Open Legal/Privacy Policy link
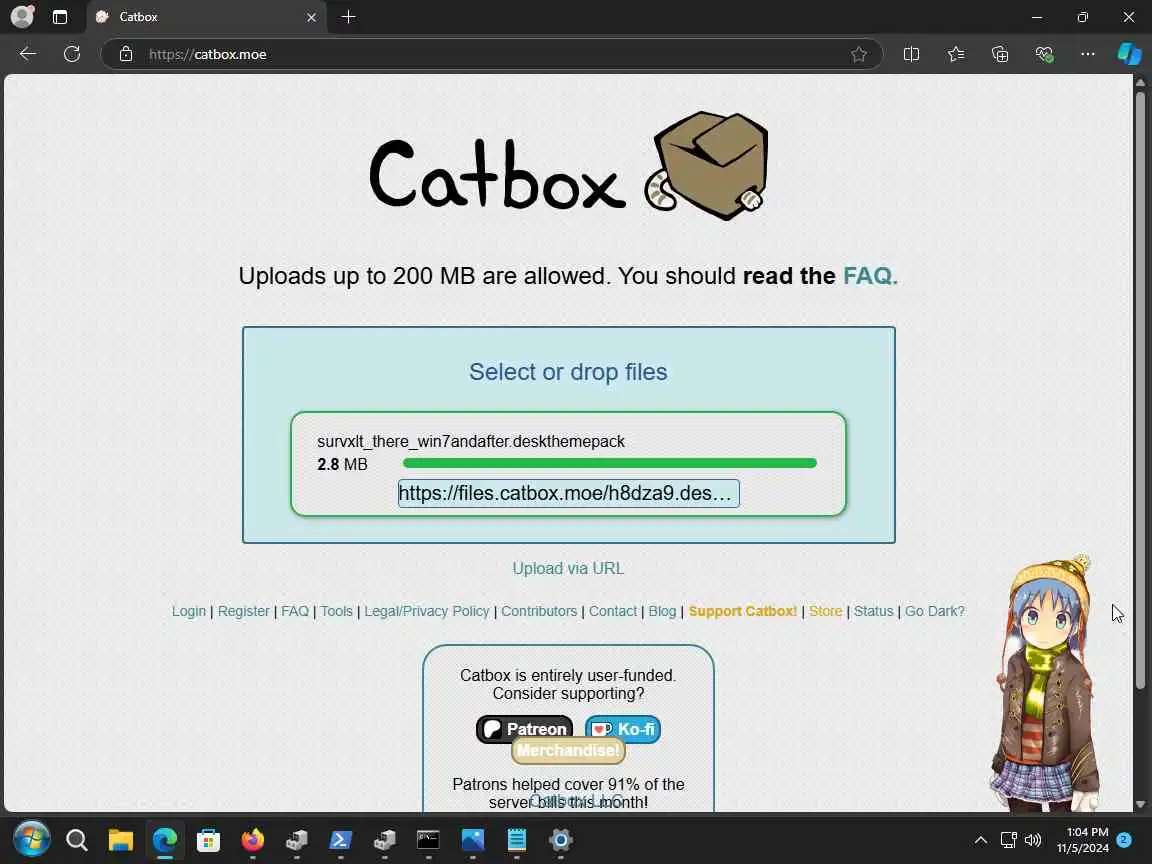 pos(427,611)
